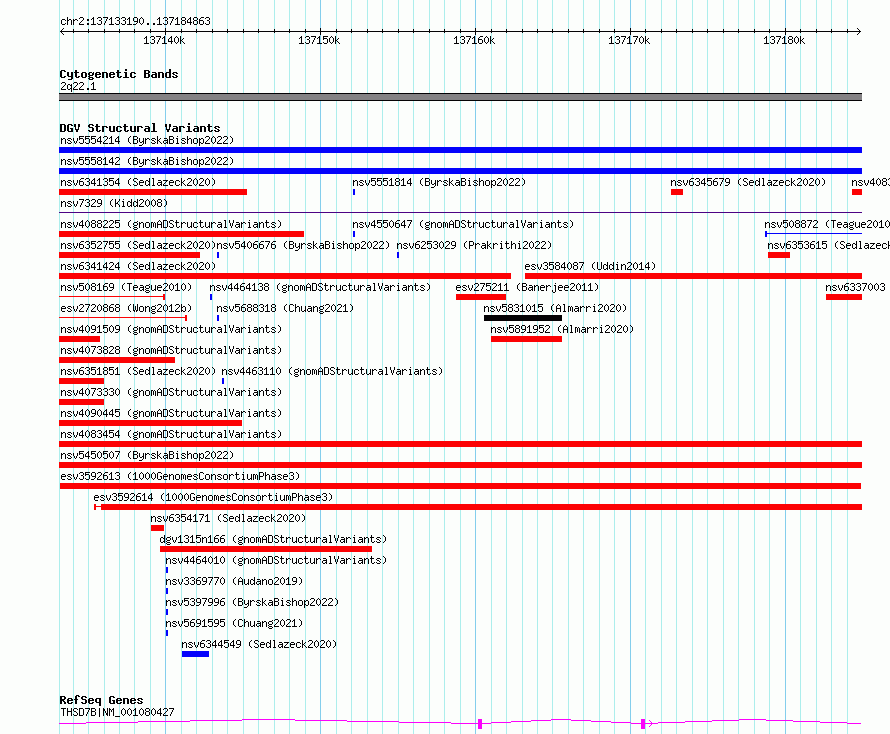
Task: Click the red bar under nsv6345679
Action: point(677,192)
